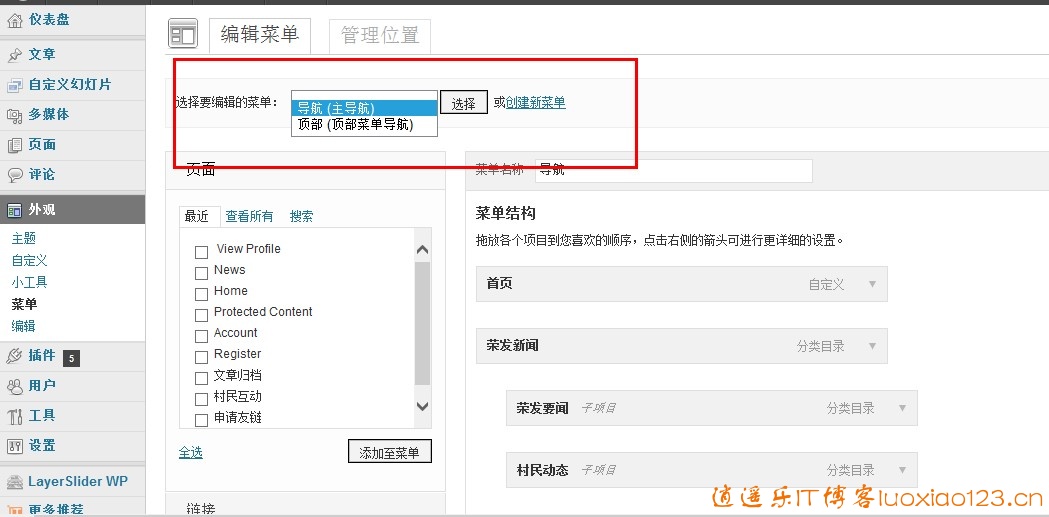
Task: Enable the 文章归档 page checkbox
Action: pyautogui.click(x=201, y=377)
